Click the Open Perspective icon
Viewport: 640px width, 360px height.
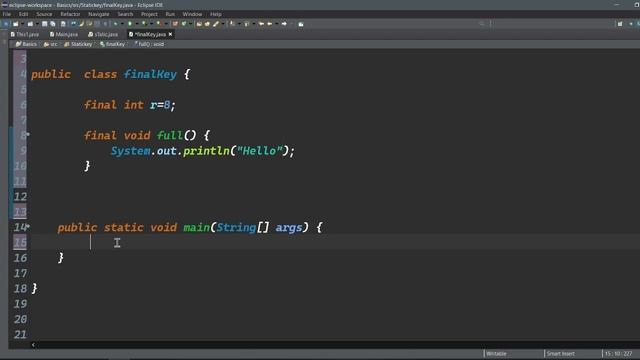coord(620,24)
